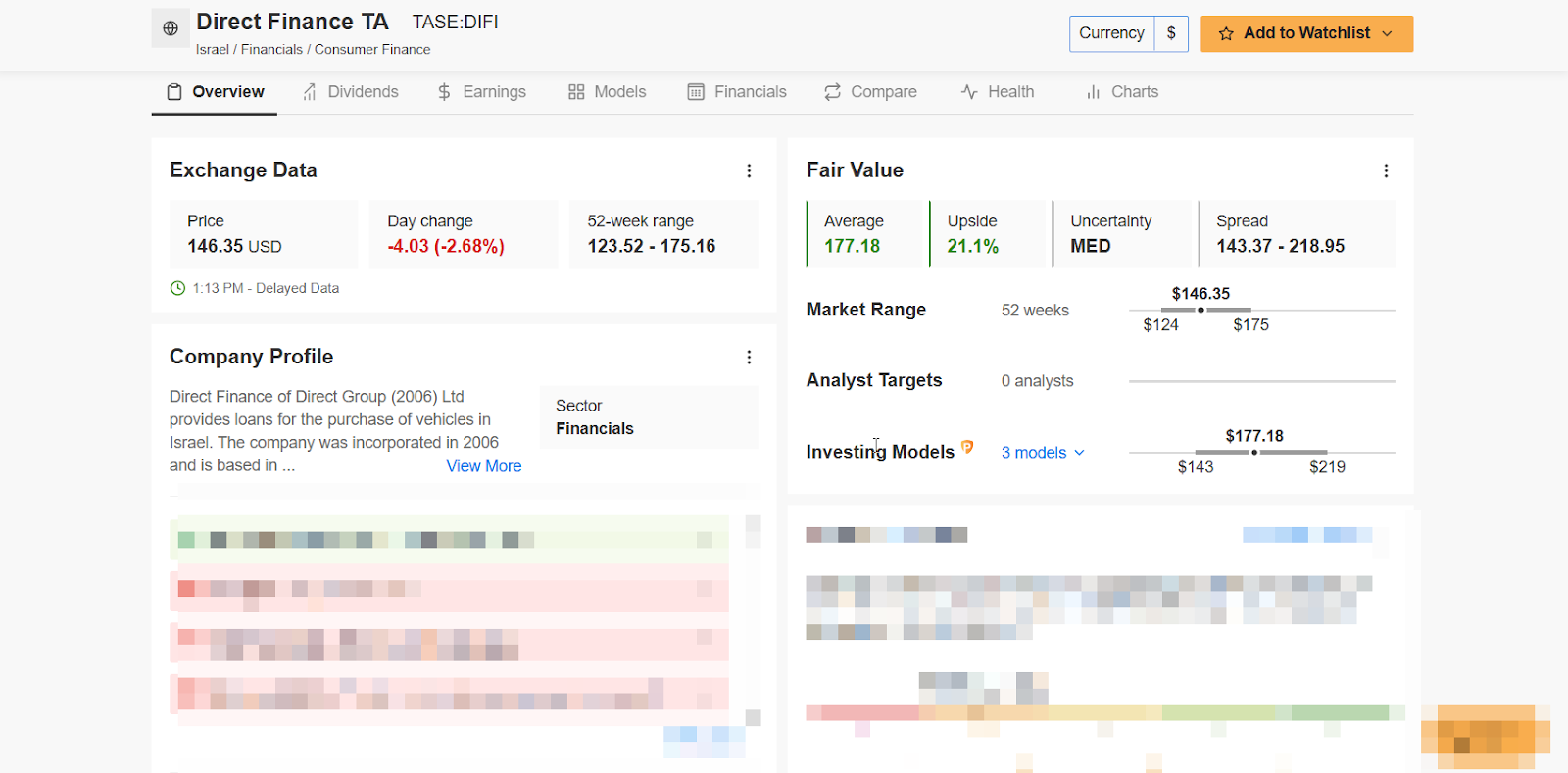Select the dollar currency symbol button

point(1171,33)
